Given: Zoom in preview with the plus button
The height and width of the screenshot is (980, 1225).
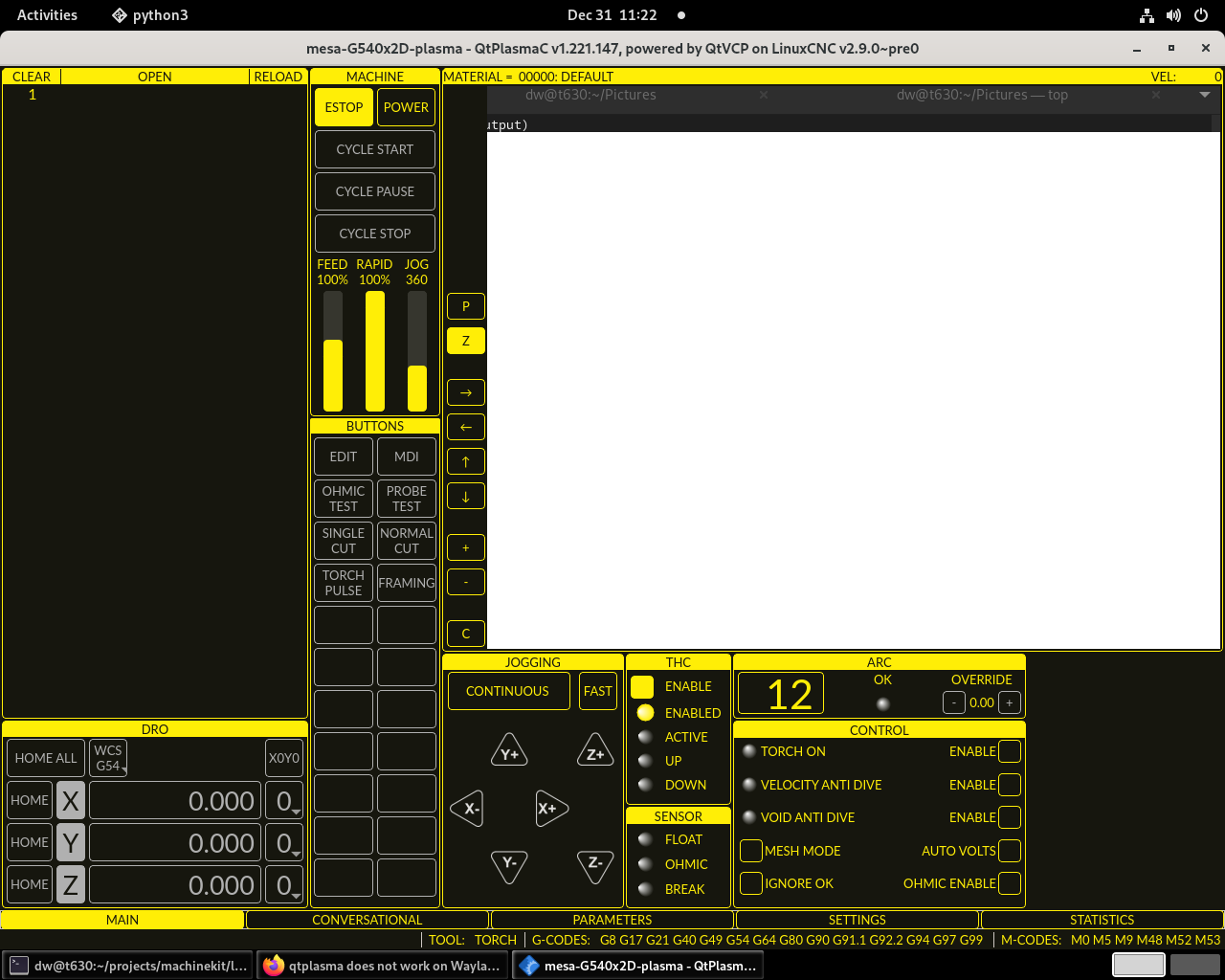Looking at the screenshot, I should point(466,547).
